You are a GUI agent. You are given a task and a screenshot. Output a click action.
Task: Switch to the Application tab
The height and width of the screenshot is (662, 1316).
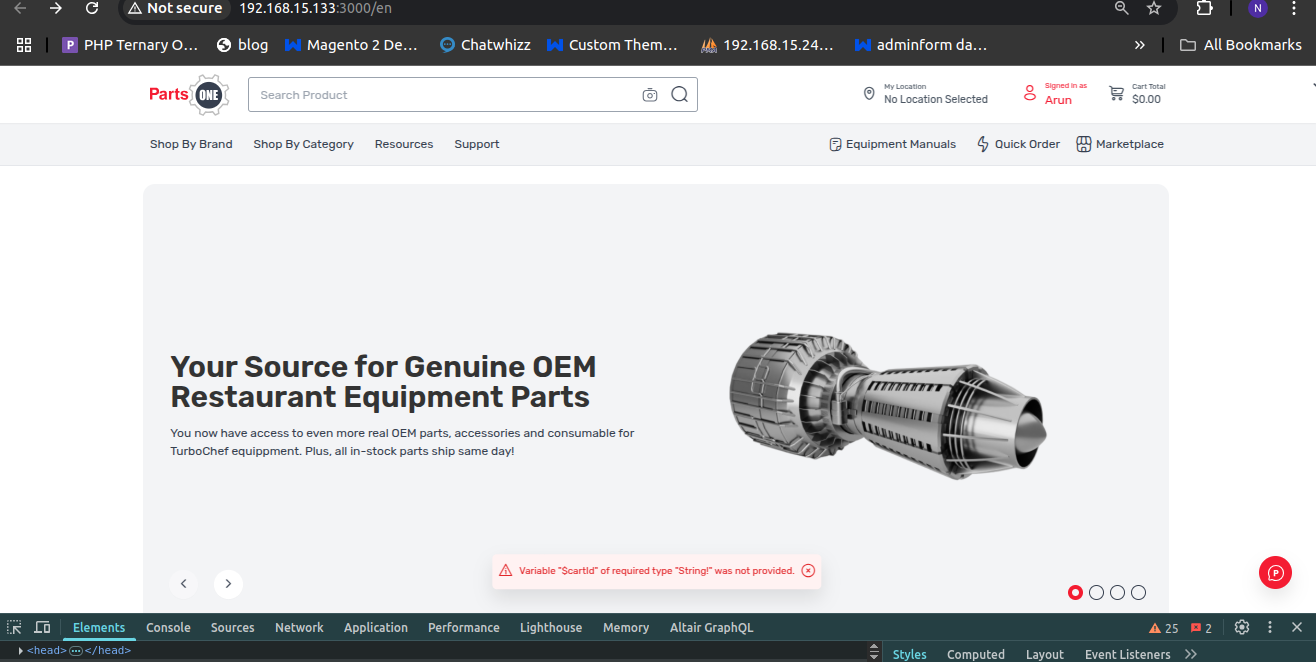(376, 627)
